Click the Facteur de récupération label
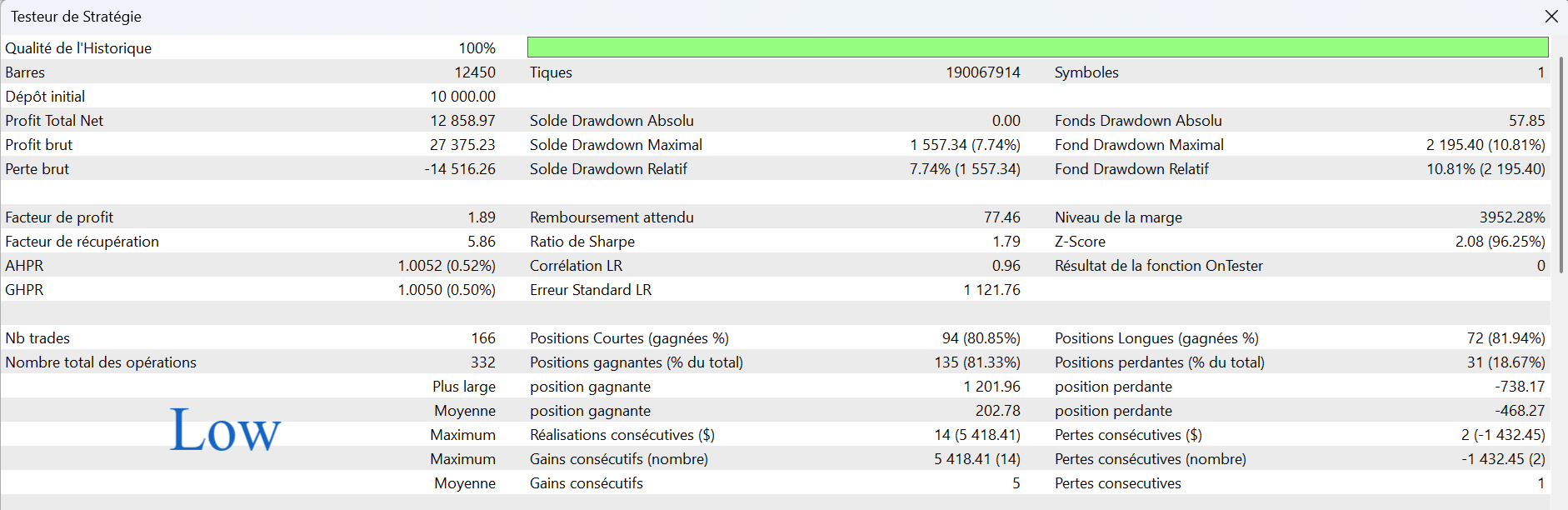Viewport: 1568px width, 510px height. 82,242
